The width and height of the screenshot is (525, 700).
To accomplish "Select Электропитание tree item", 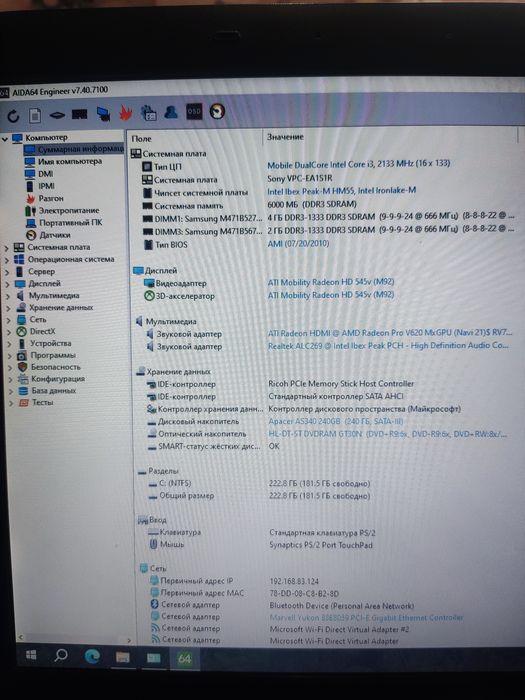I will (x=69, y=210).
